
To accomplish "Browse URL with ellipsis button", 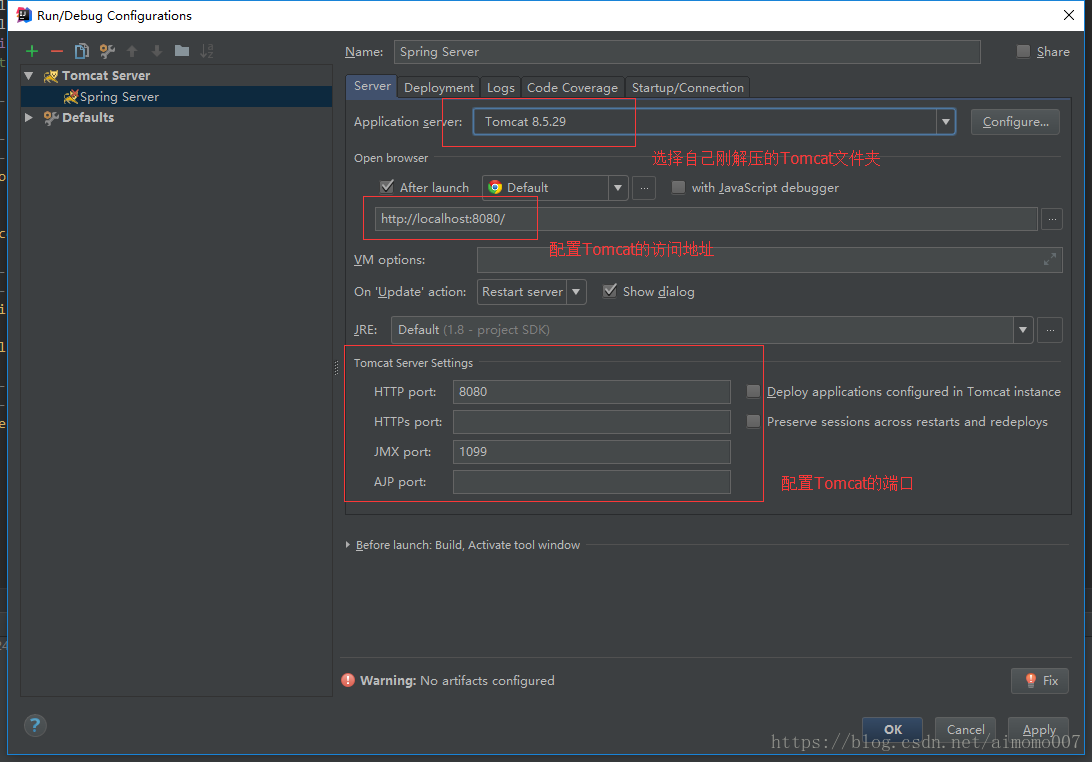I will [1052, 219].
